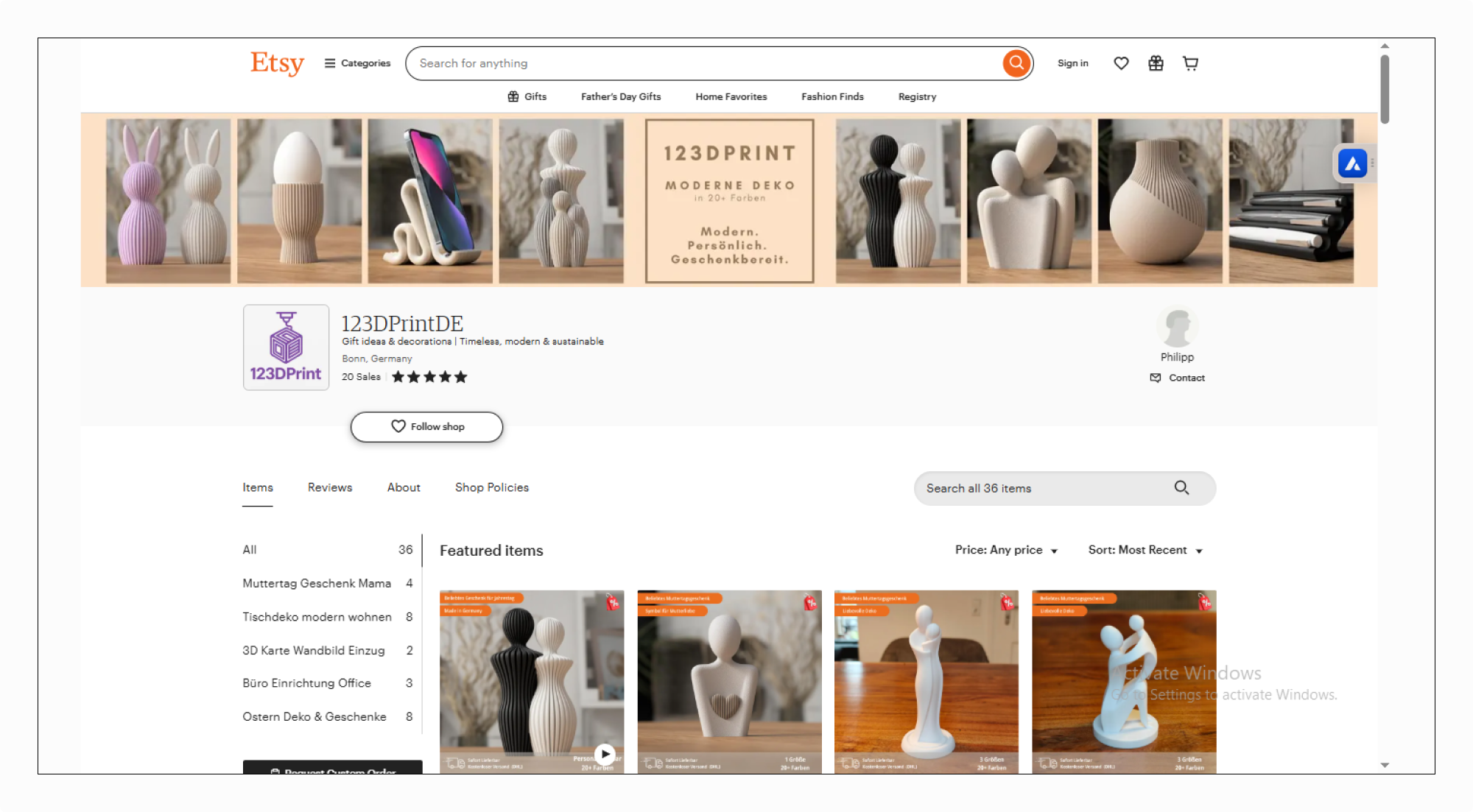Viewport: 1473px width, 812px height.
Task: Click the 20 Sales text
Action: click(361, 377)
